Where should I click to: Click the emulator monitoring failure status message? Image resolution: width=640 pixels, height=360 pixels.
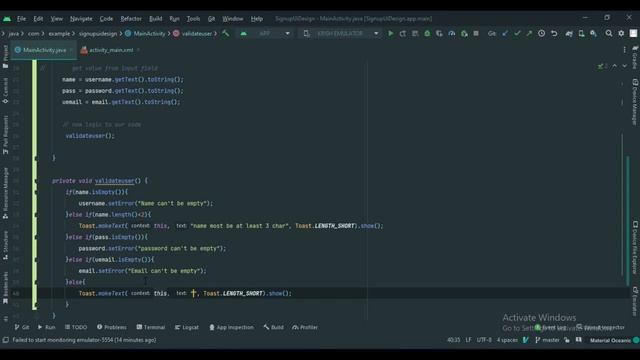pos(84,340)
